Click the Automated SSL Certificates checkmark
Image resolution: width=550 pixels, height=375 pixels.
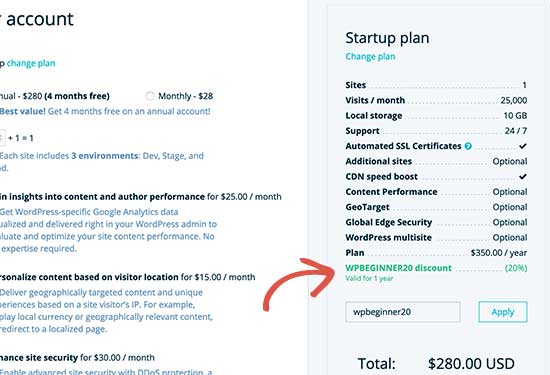(x=523, y=146)
